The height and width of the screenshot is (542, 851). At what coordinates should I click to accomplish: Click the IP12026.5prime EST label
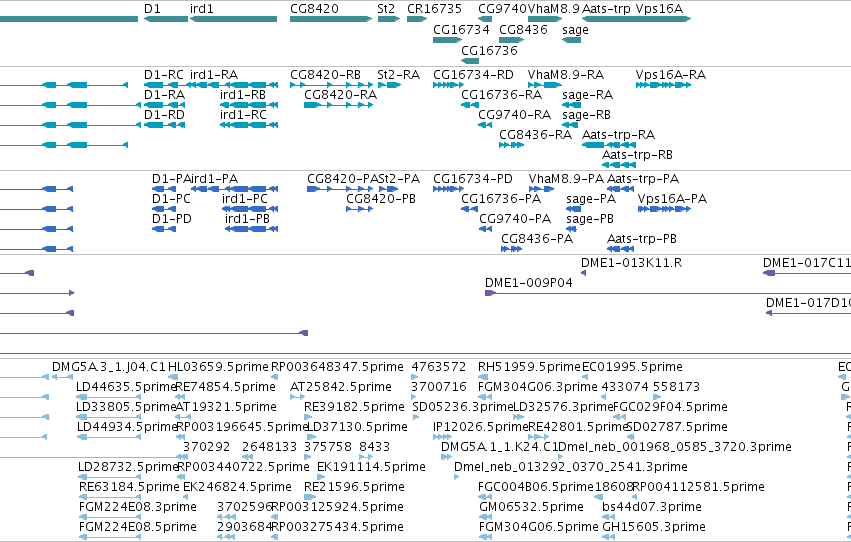pyautogui.click(x=481, y=428)
